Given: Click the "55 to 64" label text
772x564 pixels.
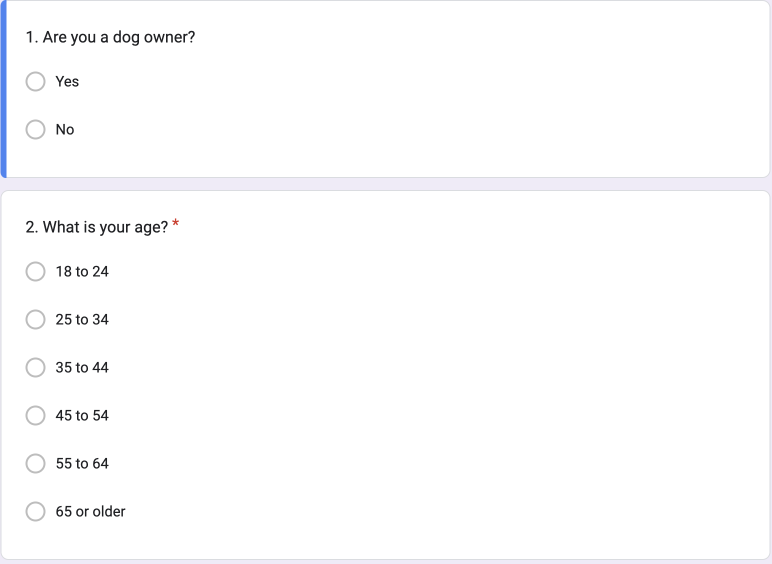Looking at the screenshot, I should pos(82,464).
